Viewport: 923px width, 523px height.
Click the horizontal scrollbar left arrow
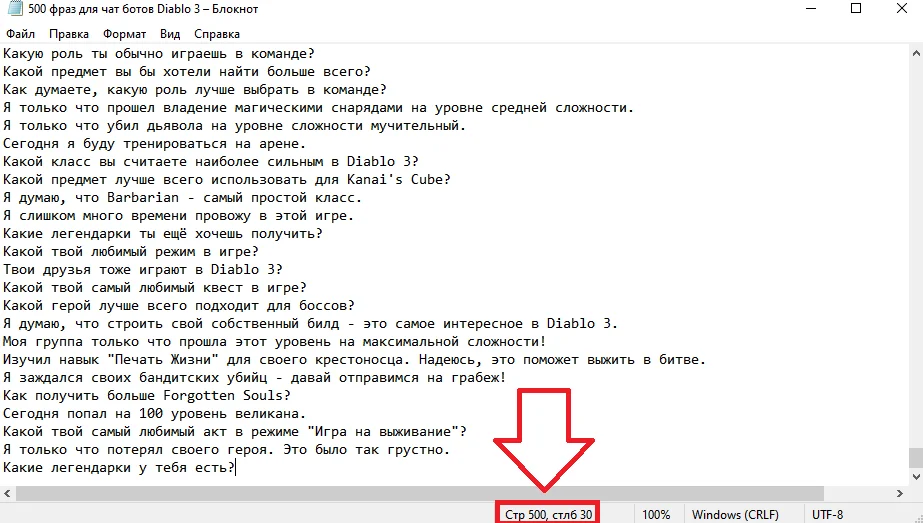tap(7, 494)
